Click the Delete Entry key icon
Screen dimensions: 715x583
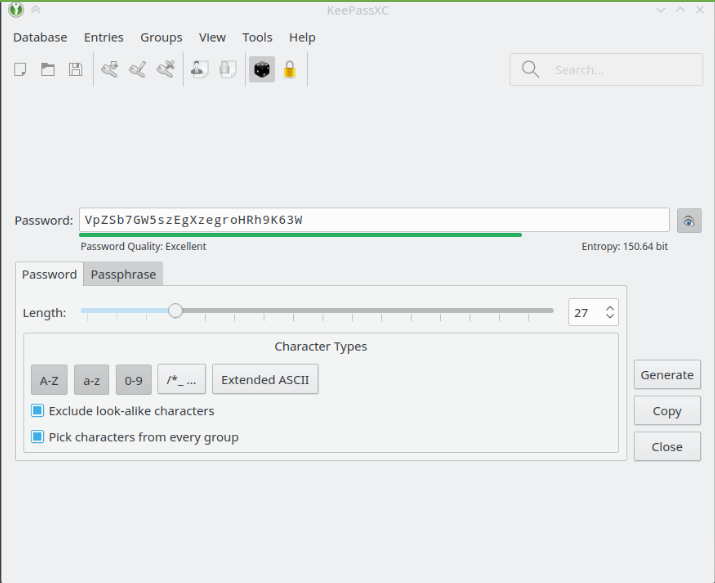click(166, 70)
